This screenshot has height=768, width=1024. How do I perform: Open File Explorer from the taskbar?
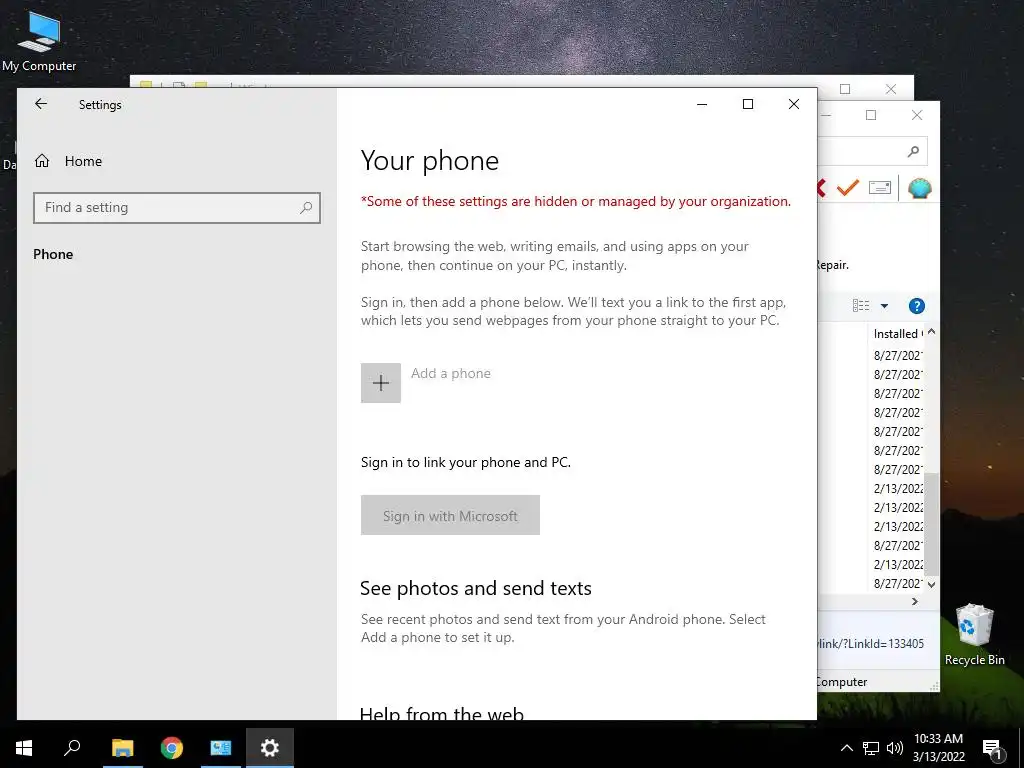point(122,748)
